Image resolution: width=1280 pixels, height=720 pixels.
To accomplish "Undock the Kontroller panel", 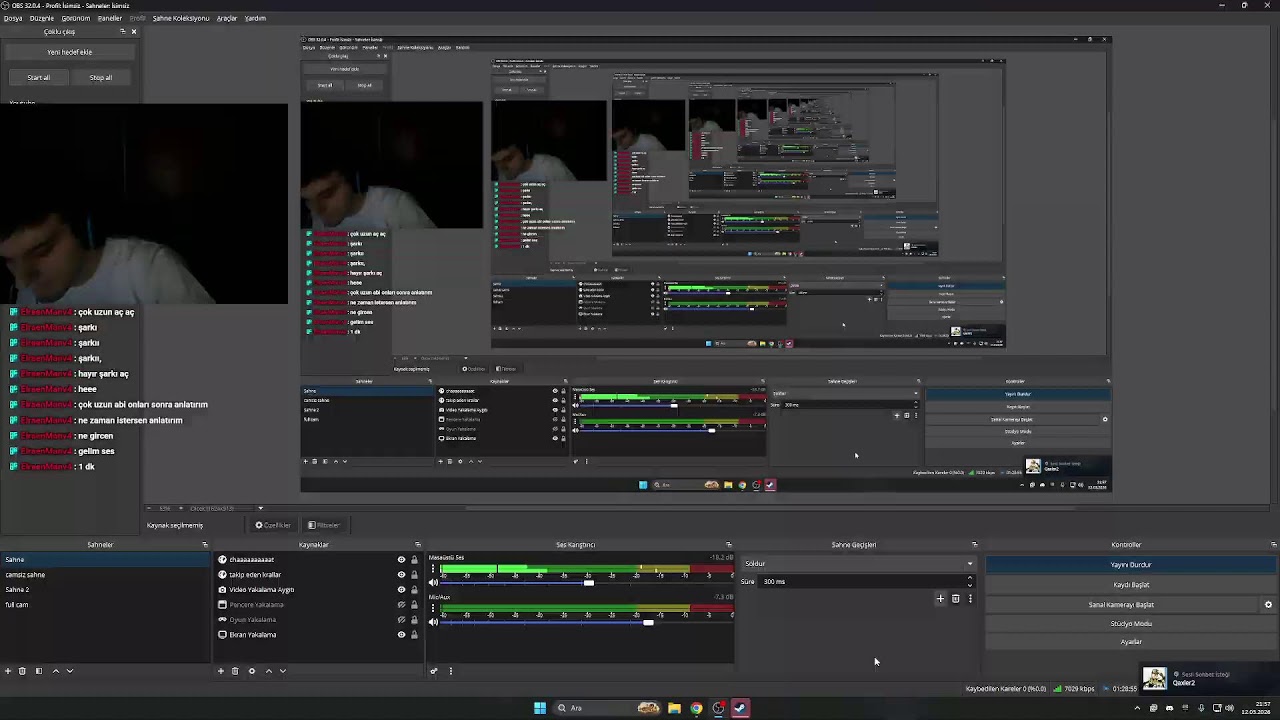I will [x=1273, y=545].
